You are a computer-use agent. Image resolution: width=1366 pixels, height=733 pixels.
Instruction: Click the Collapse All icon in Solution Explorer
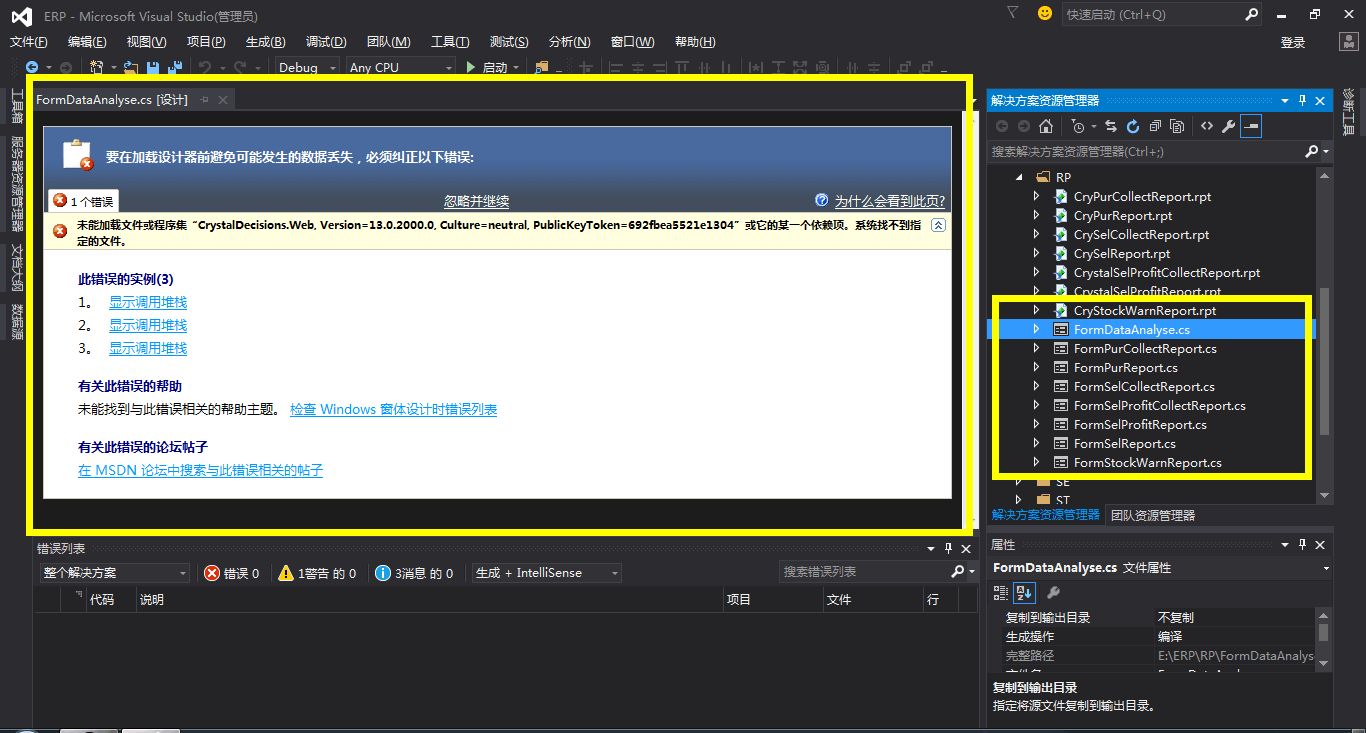click(1155, 126)
